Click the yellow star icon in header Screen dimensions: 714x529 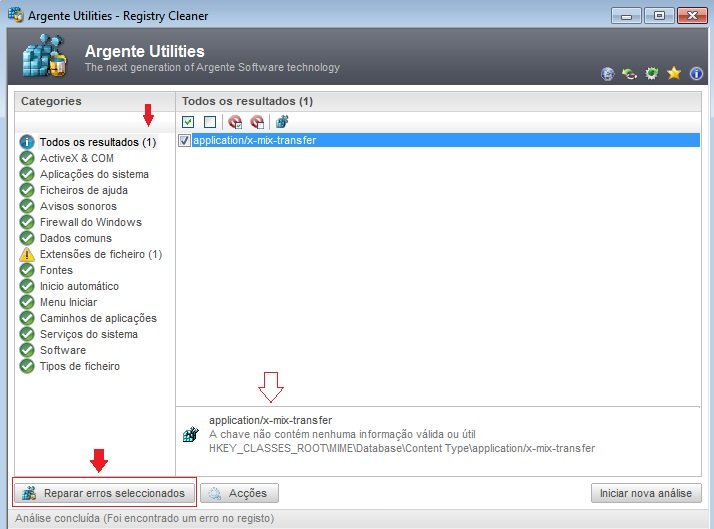tap(674, 73)
